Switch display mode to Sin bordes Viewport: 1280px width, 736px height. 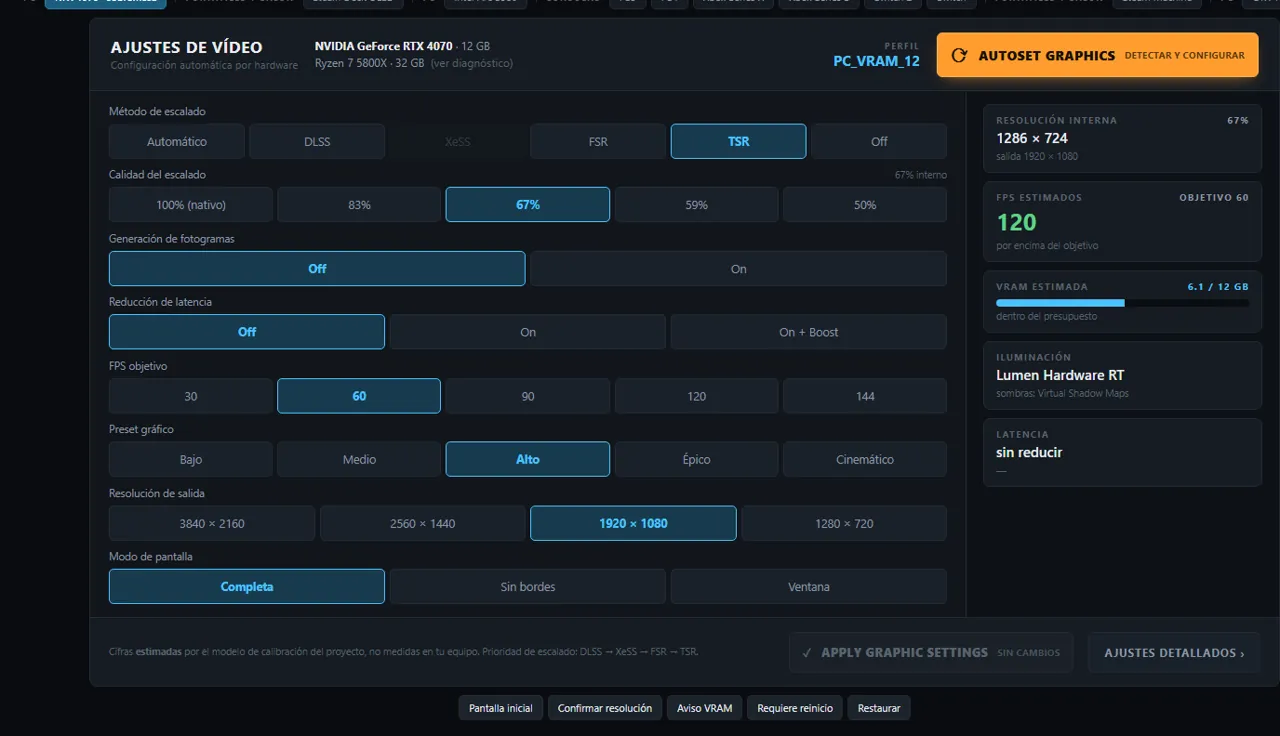(x=528, y=587)
